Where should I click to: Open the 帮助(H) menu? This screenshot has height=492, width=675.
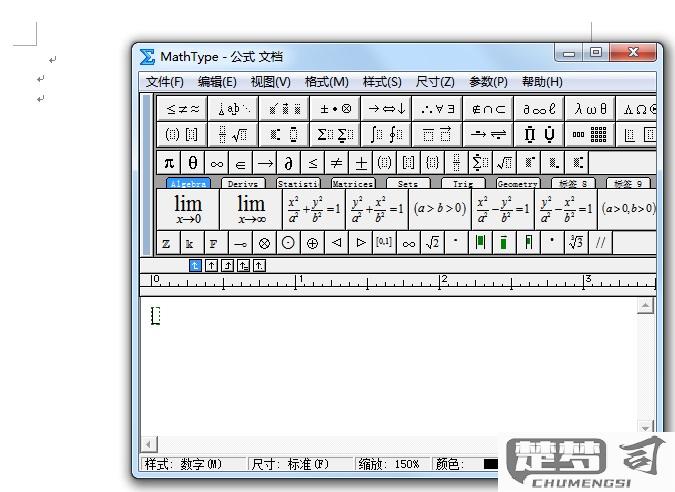[542, 82]
